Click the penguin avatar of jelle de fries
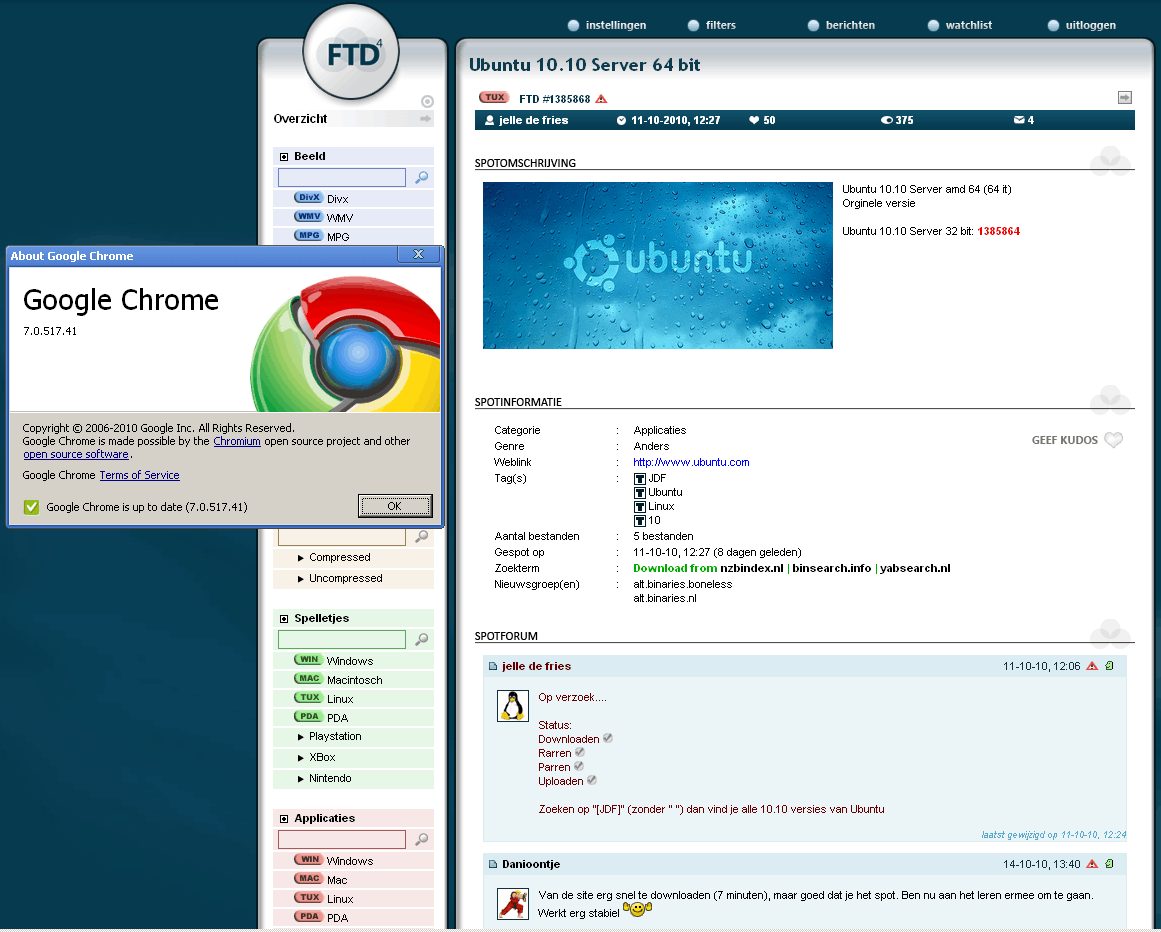Image resolution: width=1161 pixels, height=932 pixels. coord(513,706)
